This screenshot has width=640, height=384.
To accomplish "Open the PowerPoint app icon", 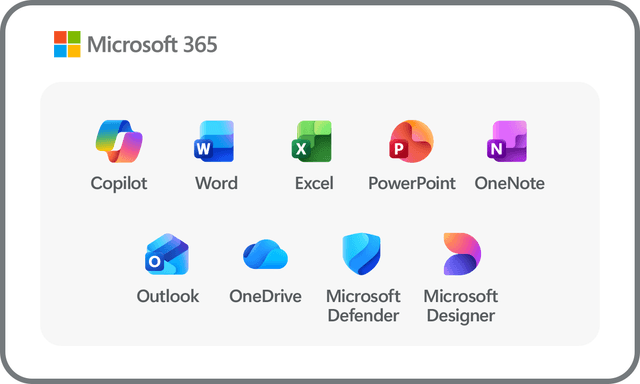I will (x=411, y=141).
